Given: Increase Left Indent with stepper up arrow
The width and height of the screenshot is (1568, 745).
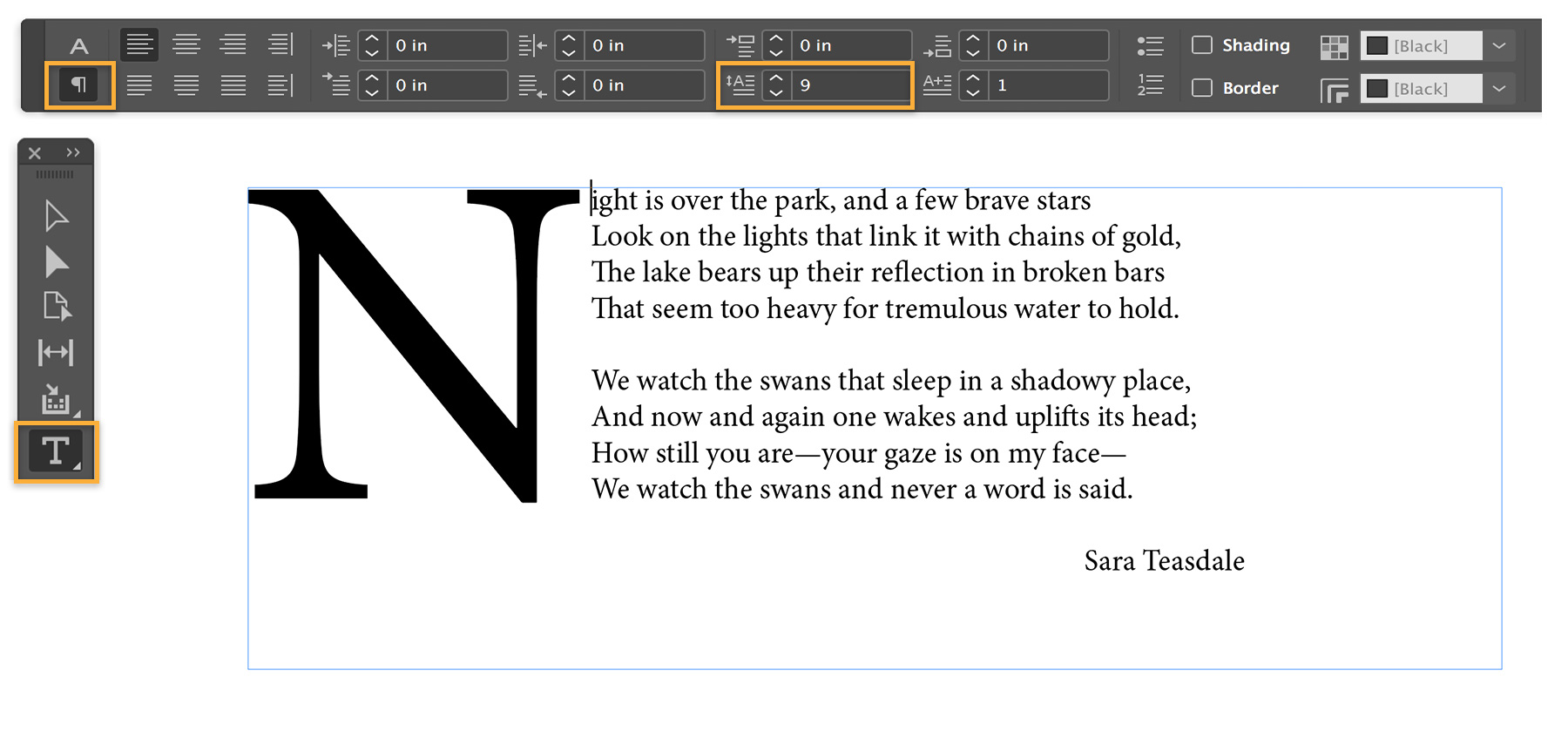Looking at the screenshot, I should pyautogui.click(x=372, y=38).
